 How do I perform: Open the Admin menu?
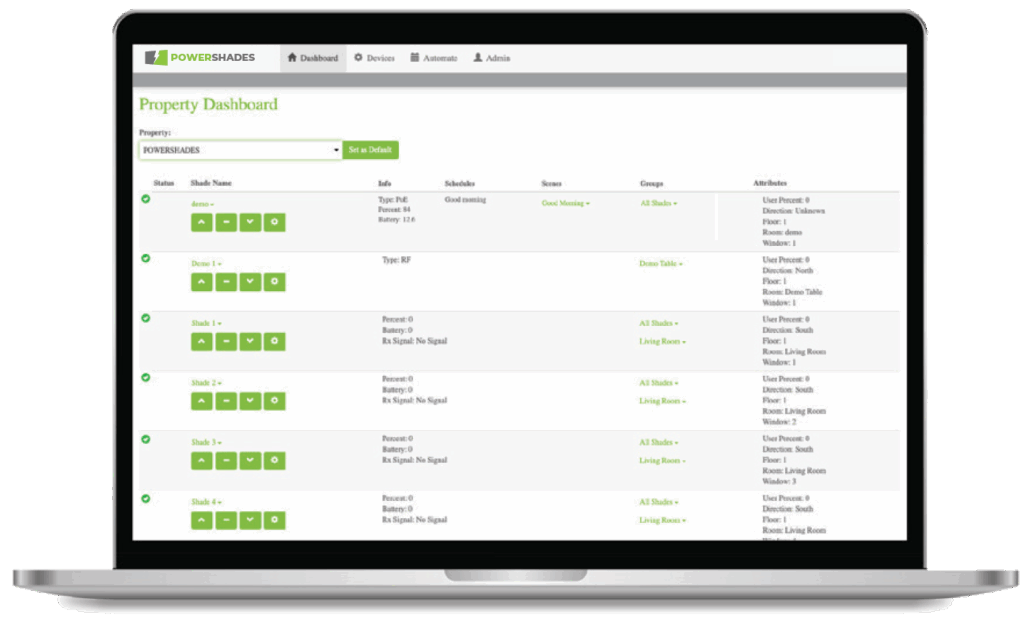click(491, 58)
